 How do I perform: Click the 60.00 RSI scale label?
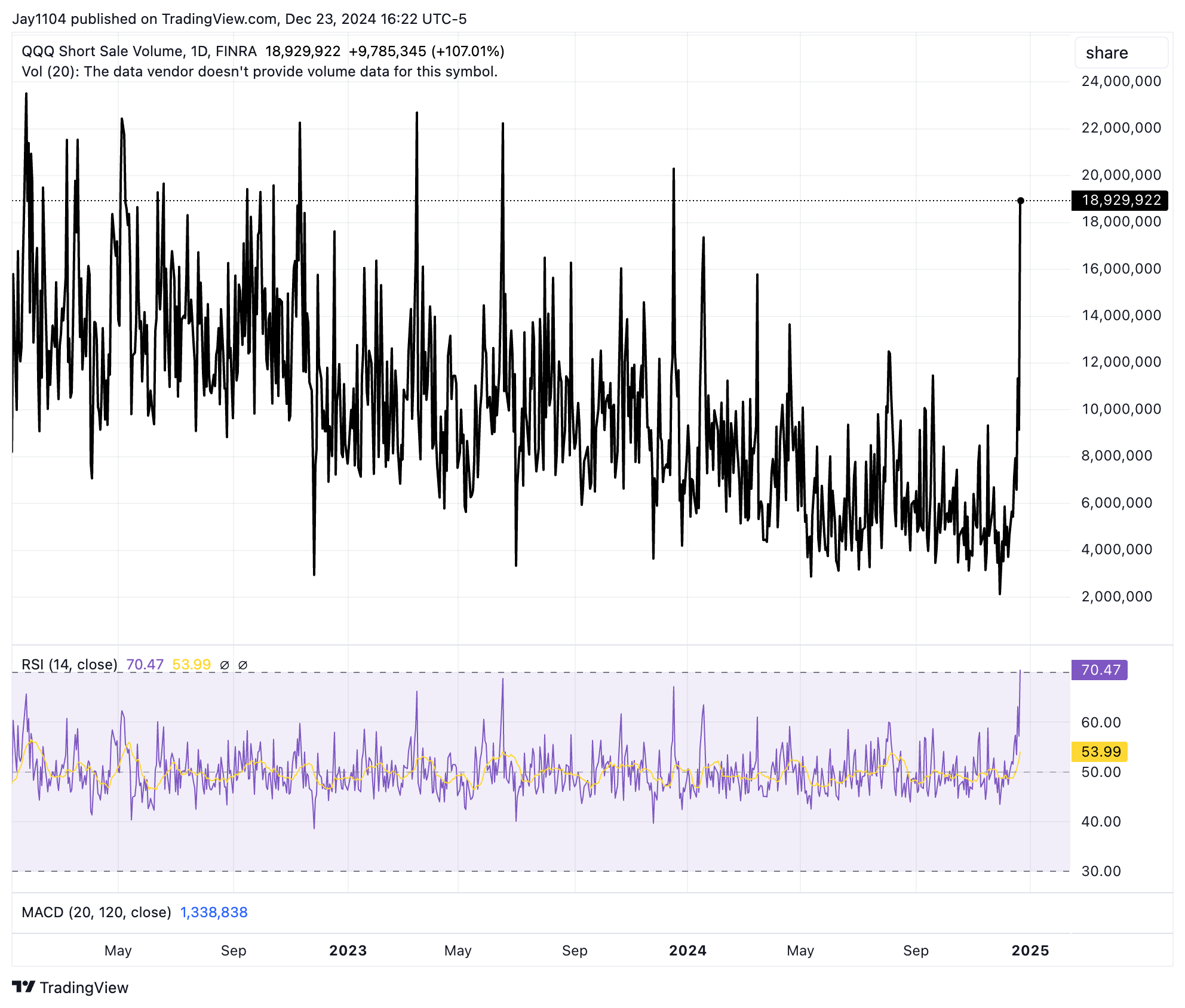pyautogui.click(x=1101, y=723)
